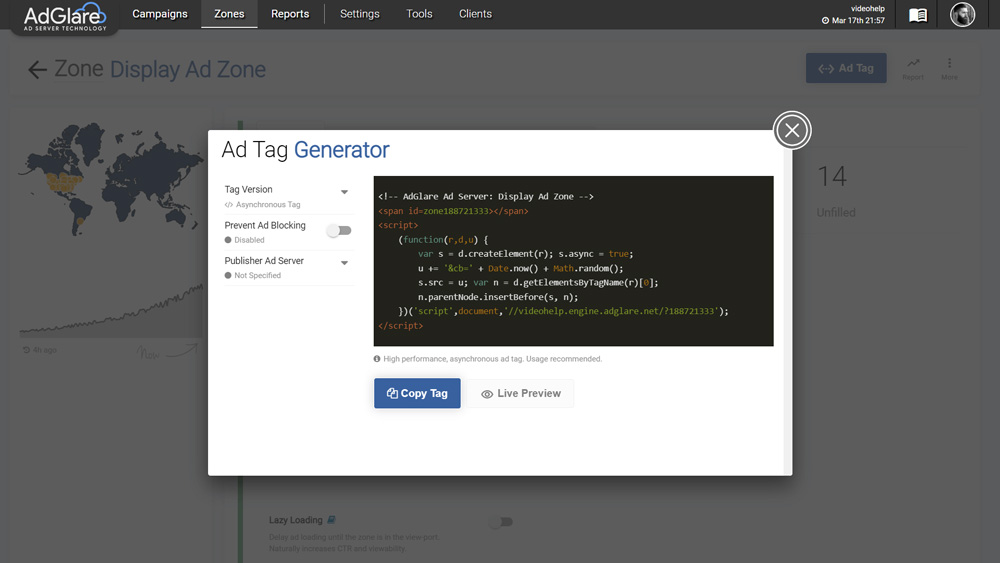This screenshot has width=1000, height=563.
Task: Click the Ad Tag button in header
Action: click(846, 68)
